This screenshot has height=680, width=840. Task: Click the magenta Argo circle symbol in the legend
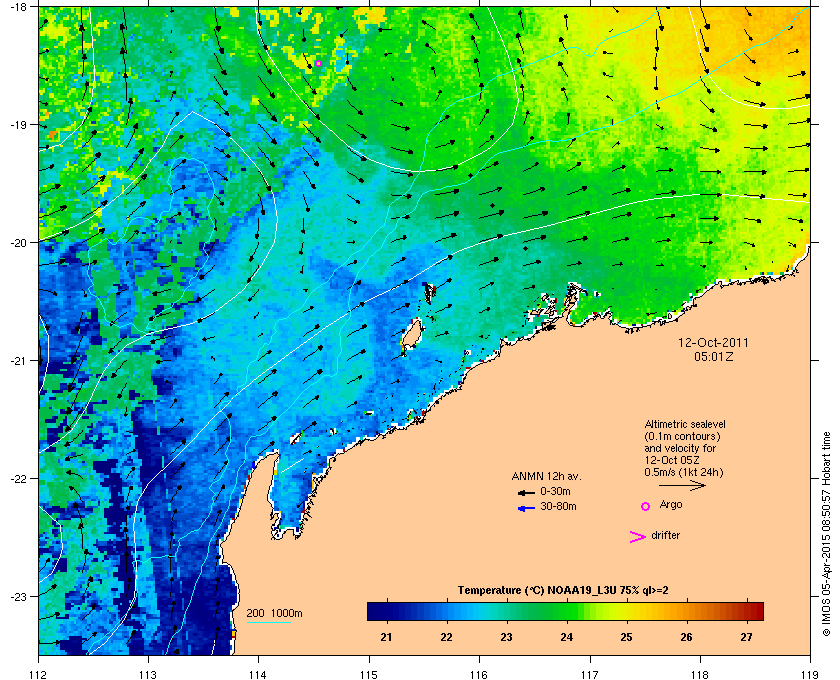[x=646, y=506]
